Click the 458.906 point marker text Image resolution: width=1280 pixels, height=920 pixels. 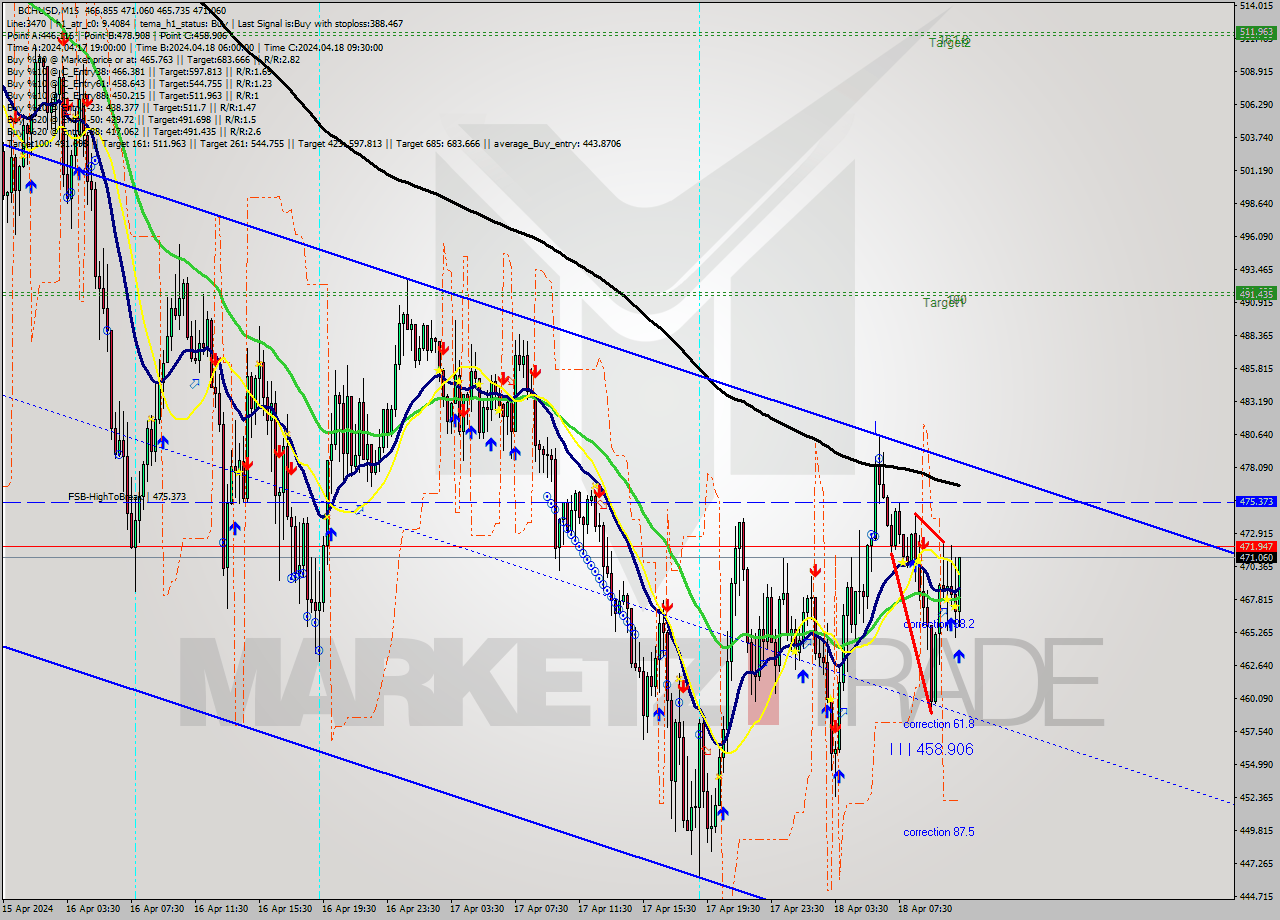click(931, 749)
